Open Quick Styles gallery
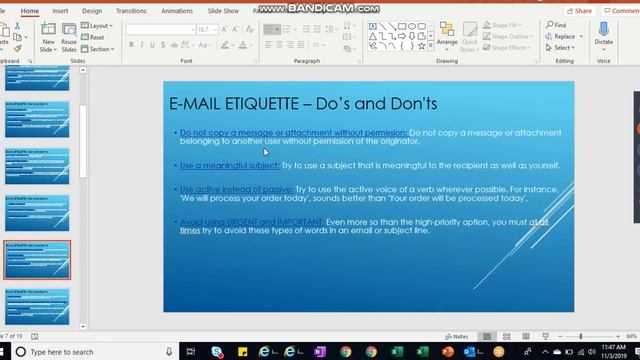 (x=469, y=37)
